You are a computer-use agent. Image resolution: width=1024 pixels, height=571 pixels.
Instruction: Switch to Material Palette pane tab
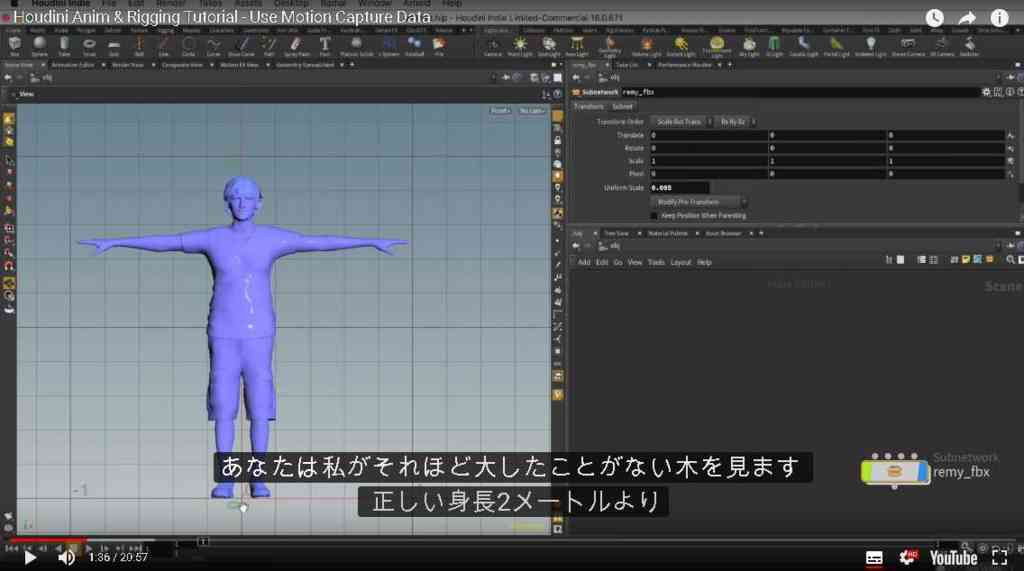tap(667, 233)
